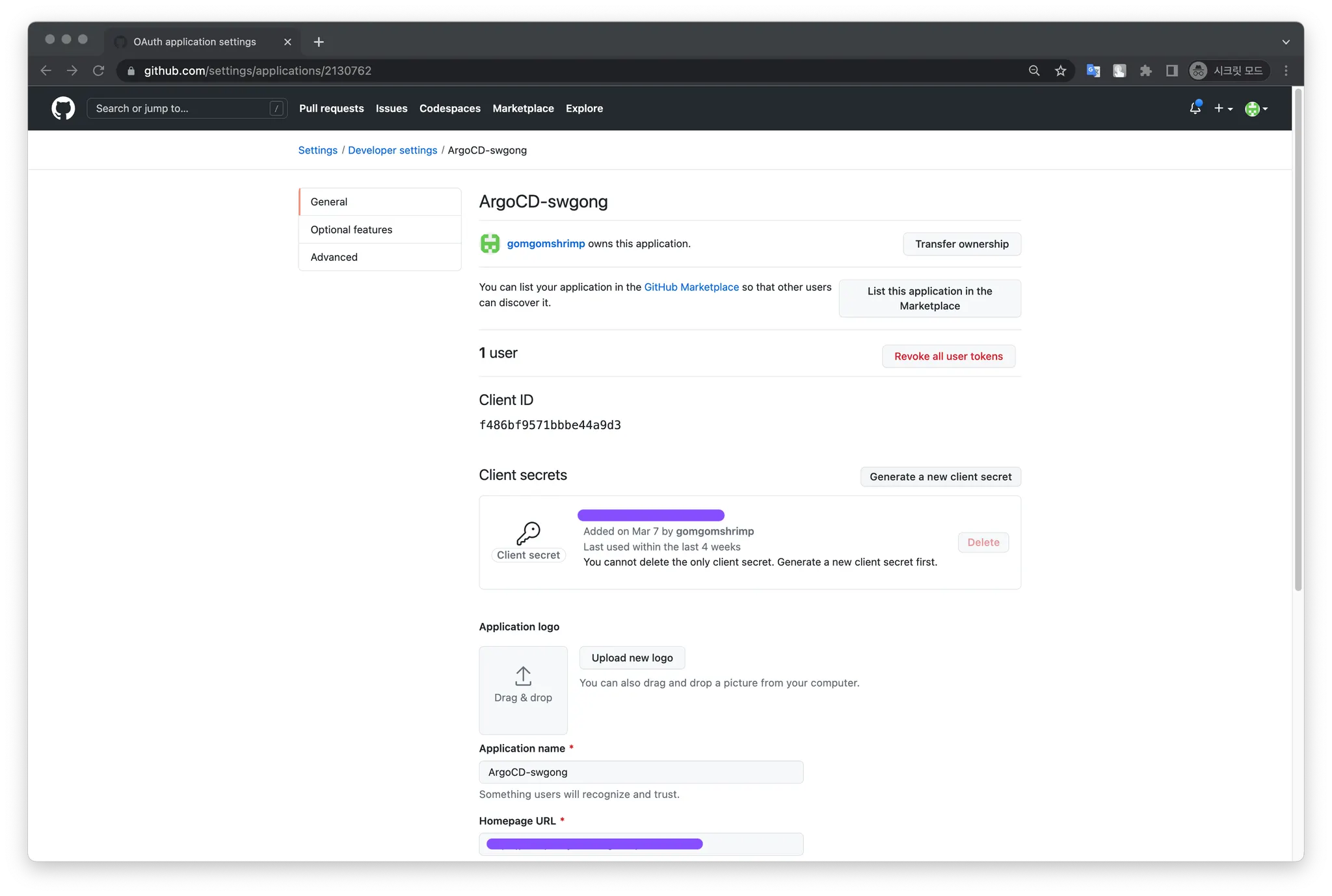This screenshot has width=1332, height=896.
Task: Expand the tab search chevron
Action: point(1286,42)
